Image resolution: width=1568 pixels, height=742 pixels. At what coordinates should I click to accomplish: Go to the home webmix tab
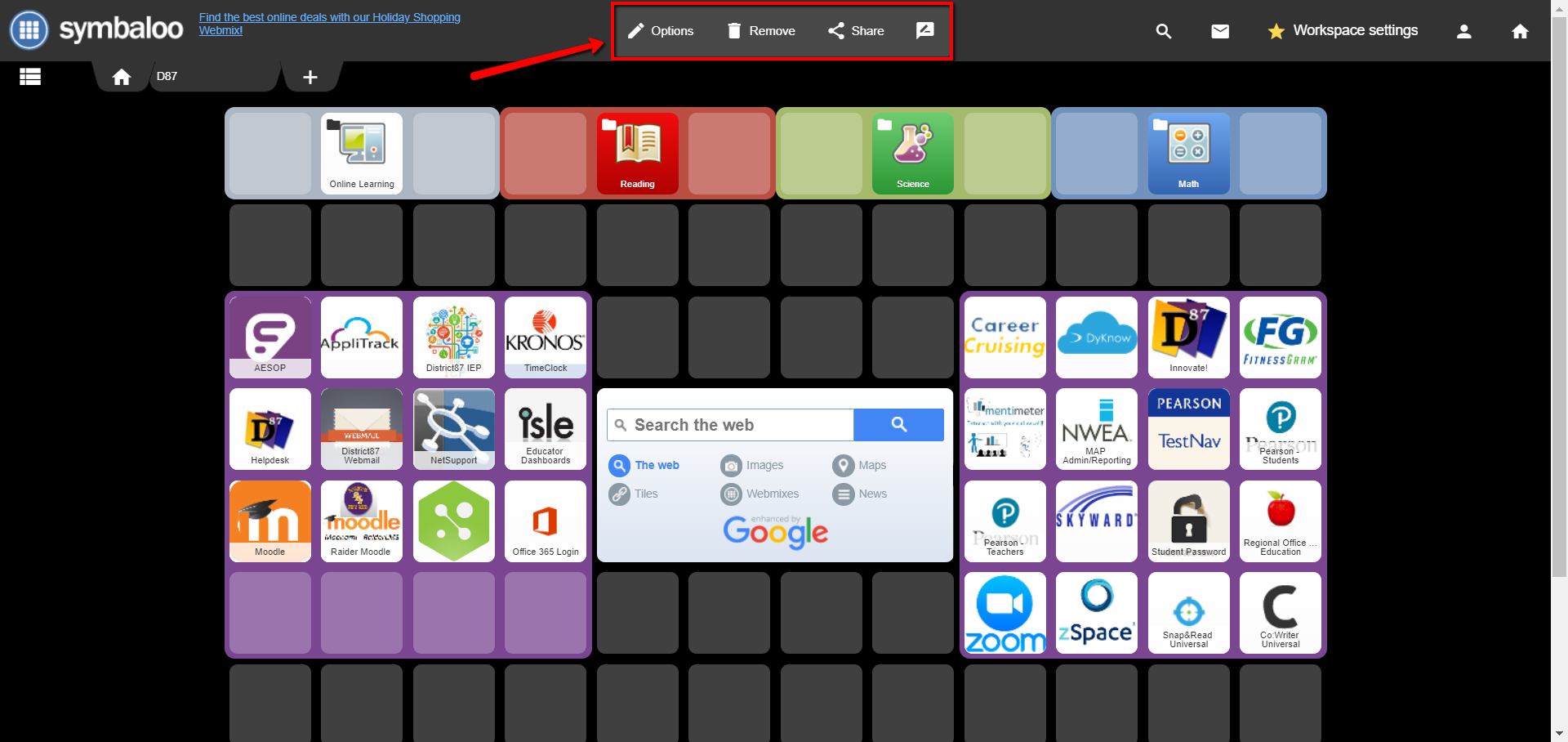[122, 77]
